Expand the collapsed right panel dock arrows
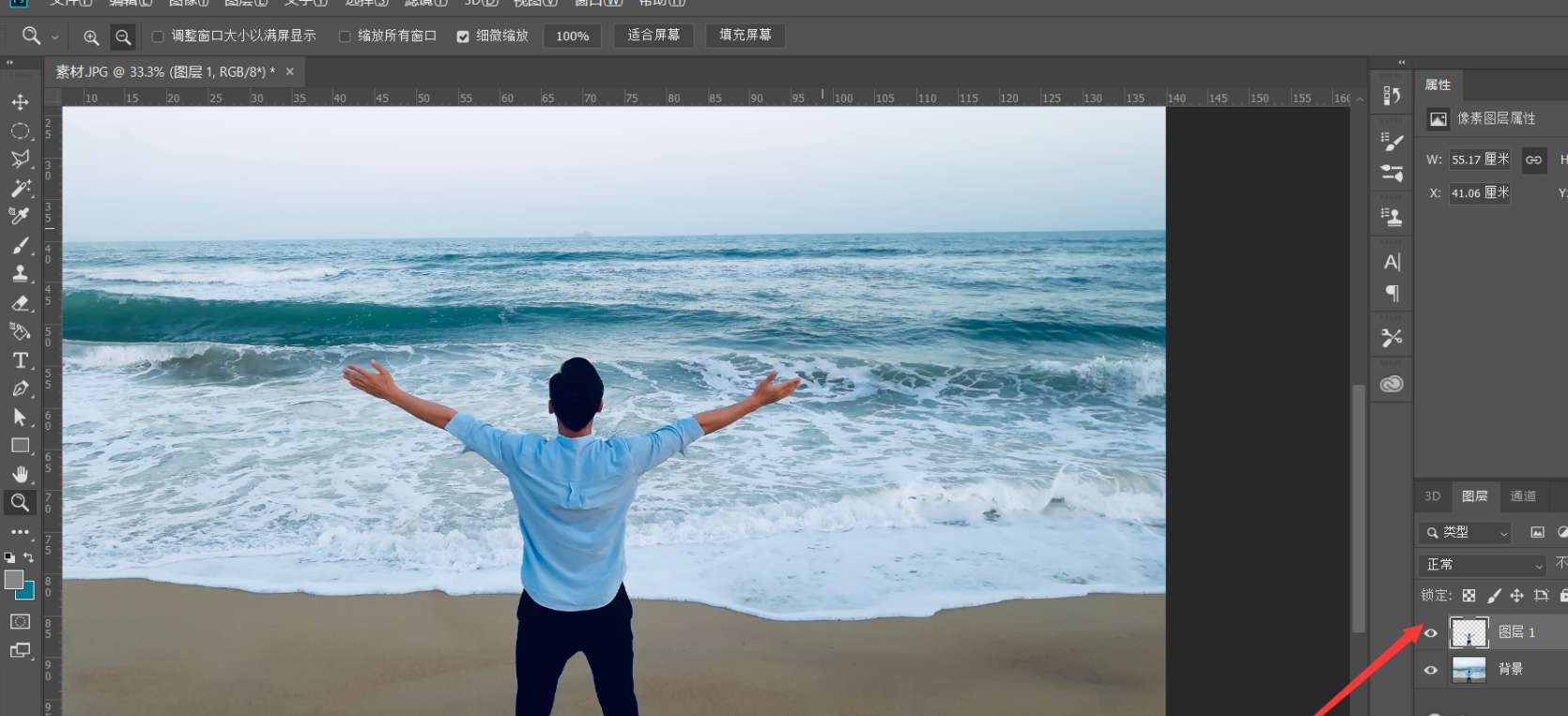Image resolution: width=1568 pixels, height=716 pixels. click(x=1401, y=63)
